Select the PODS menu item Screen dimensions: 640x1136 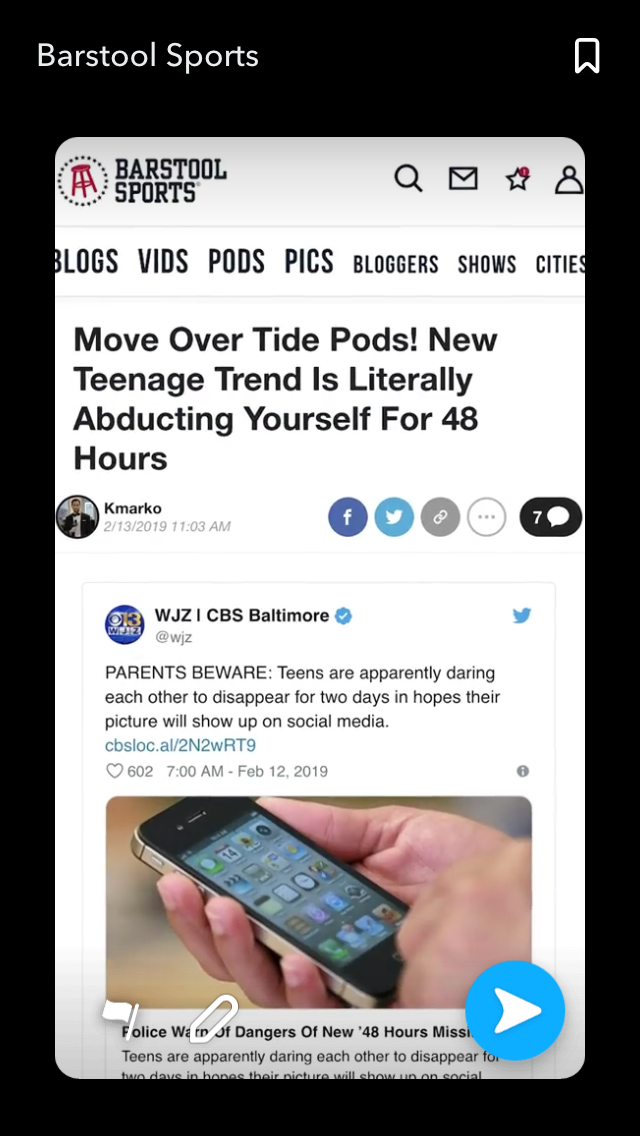tap(236, 262)
